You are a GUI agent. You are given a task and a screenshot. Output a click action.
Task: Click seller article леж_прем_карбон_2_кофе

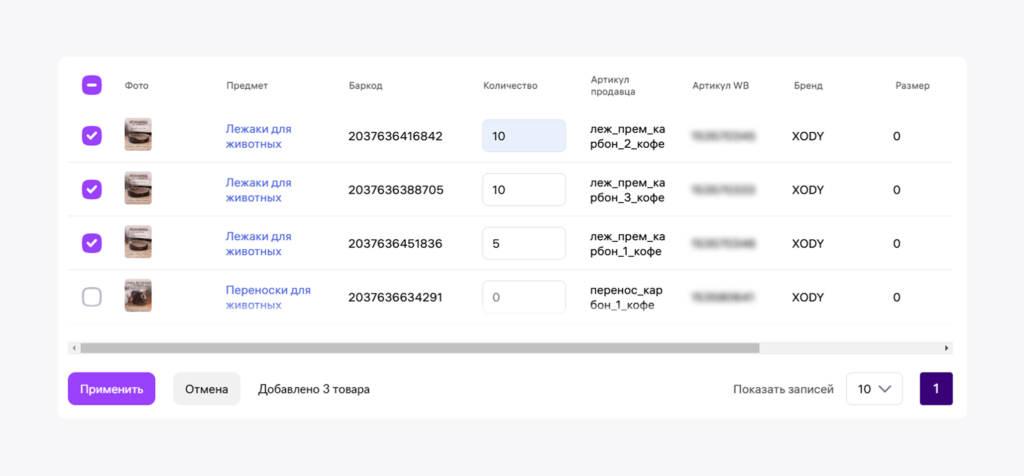click(x=627, y=136)
